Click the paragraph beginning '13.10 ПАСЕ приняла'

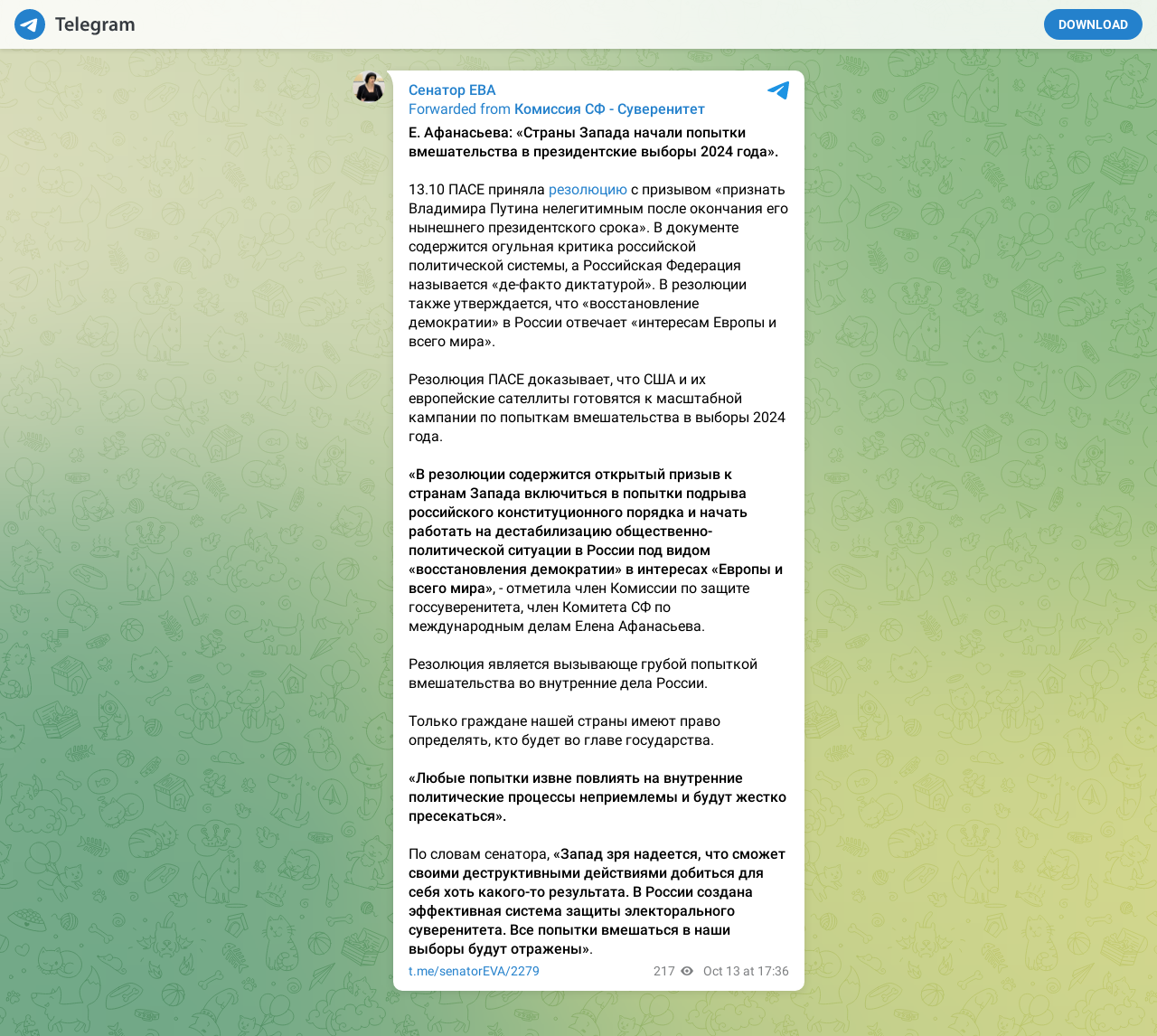coord(598,265)
